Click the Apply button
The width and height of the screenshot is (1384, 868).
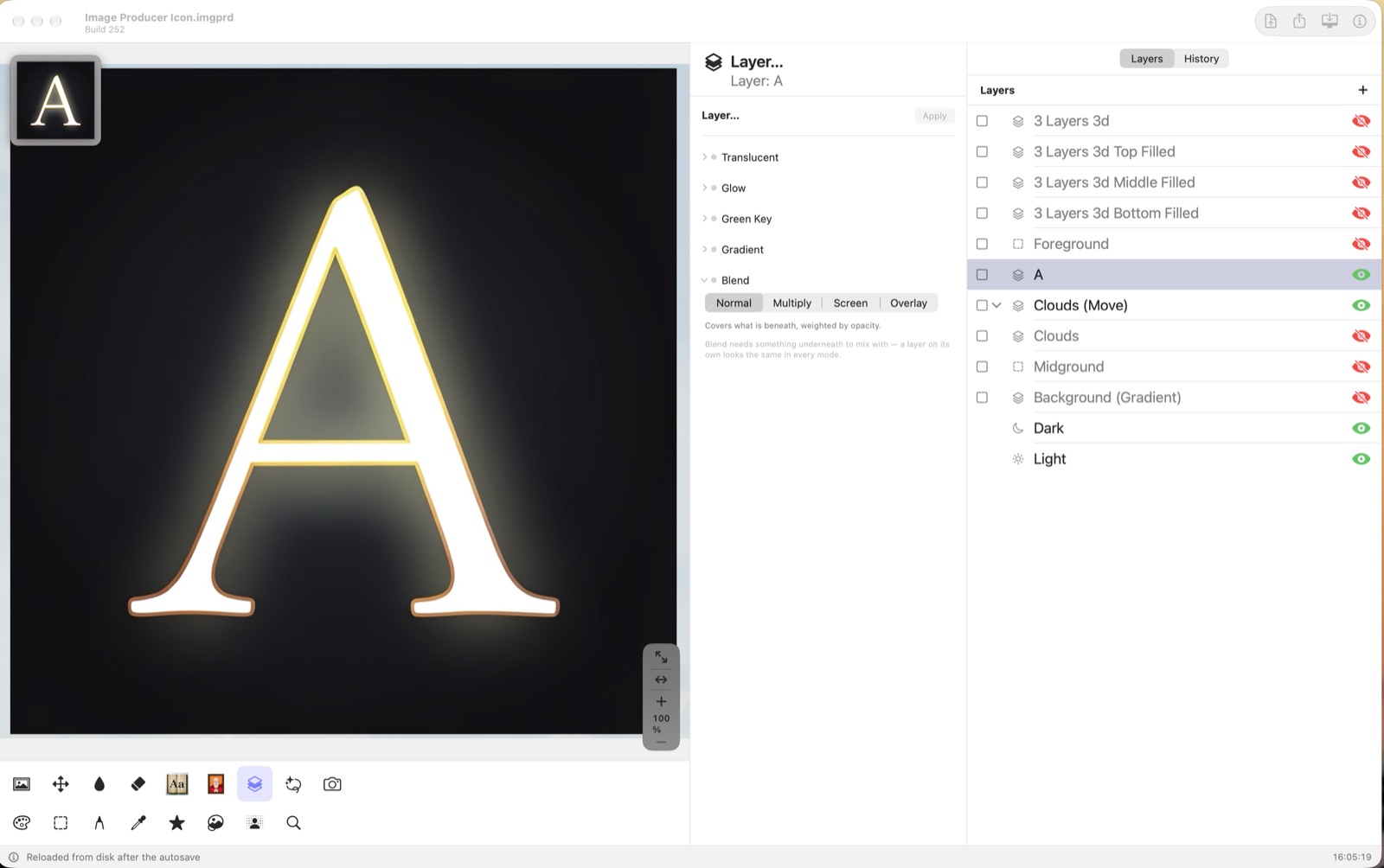point(934,116)
